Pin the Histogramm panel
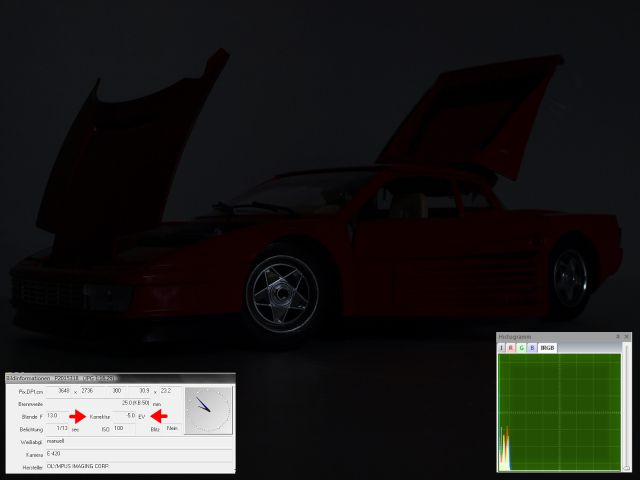Viewport: 640px width, 480px height. point(619,337)
